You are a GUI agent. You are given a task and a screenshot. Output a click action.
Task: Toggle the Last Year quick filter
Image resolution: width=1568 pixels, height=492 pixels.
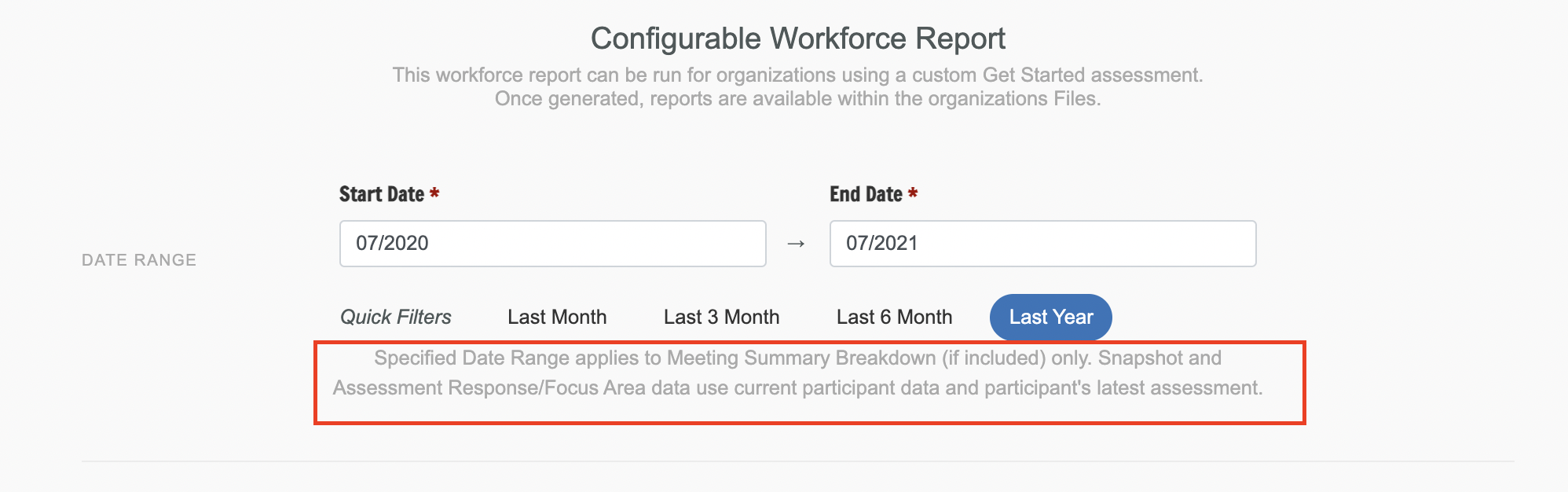1050,318
